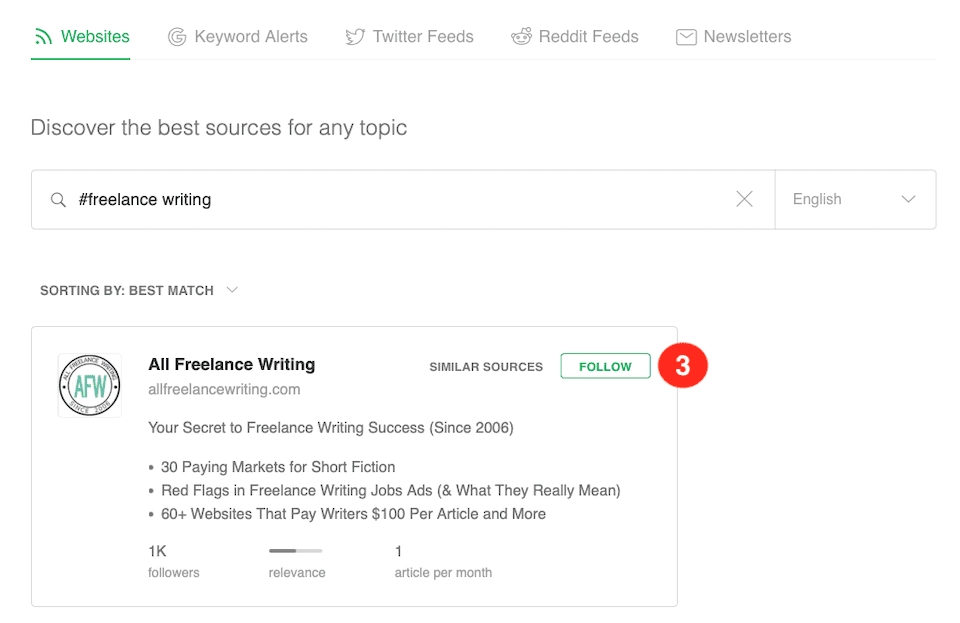Click the 30 Paying Markets article link
This screenshot has height=623, width=960.
278,467
